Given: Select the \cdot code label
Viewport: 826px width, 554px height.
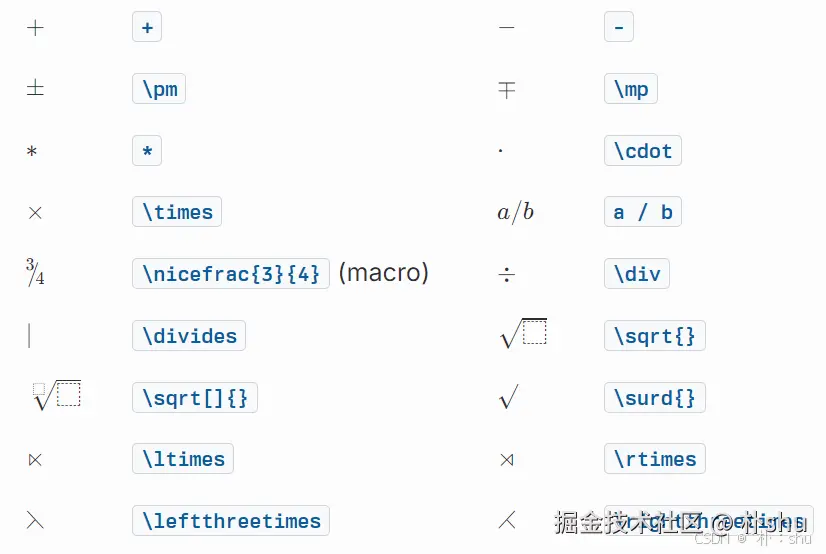Looking at the screenshot, I should [643, 151].
